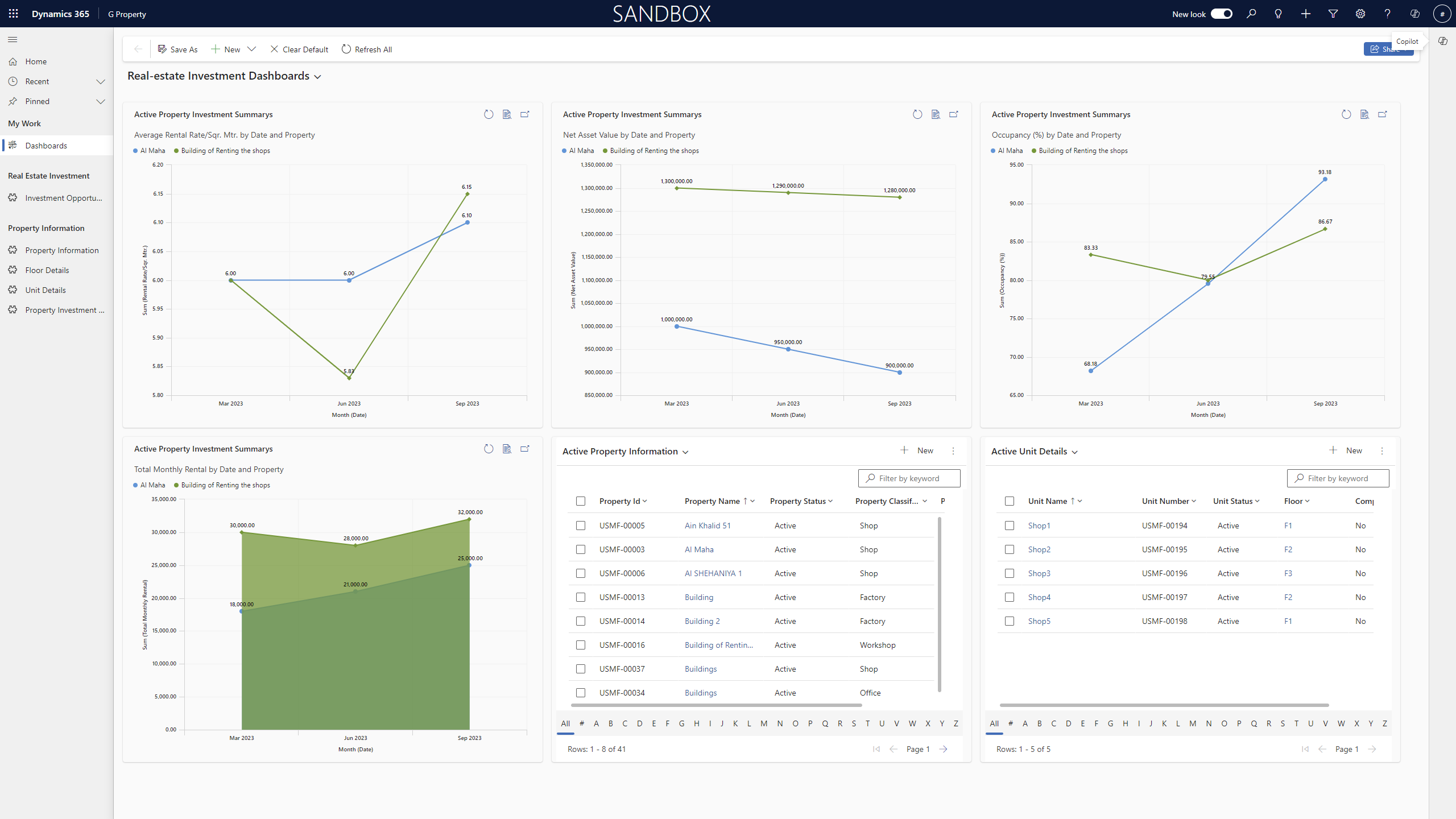This screenshot has width=1456, height=819.
Task: Expand the Recent section in sidebar
Action: 101,81
